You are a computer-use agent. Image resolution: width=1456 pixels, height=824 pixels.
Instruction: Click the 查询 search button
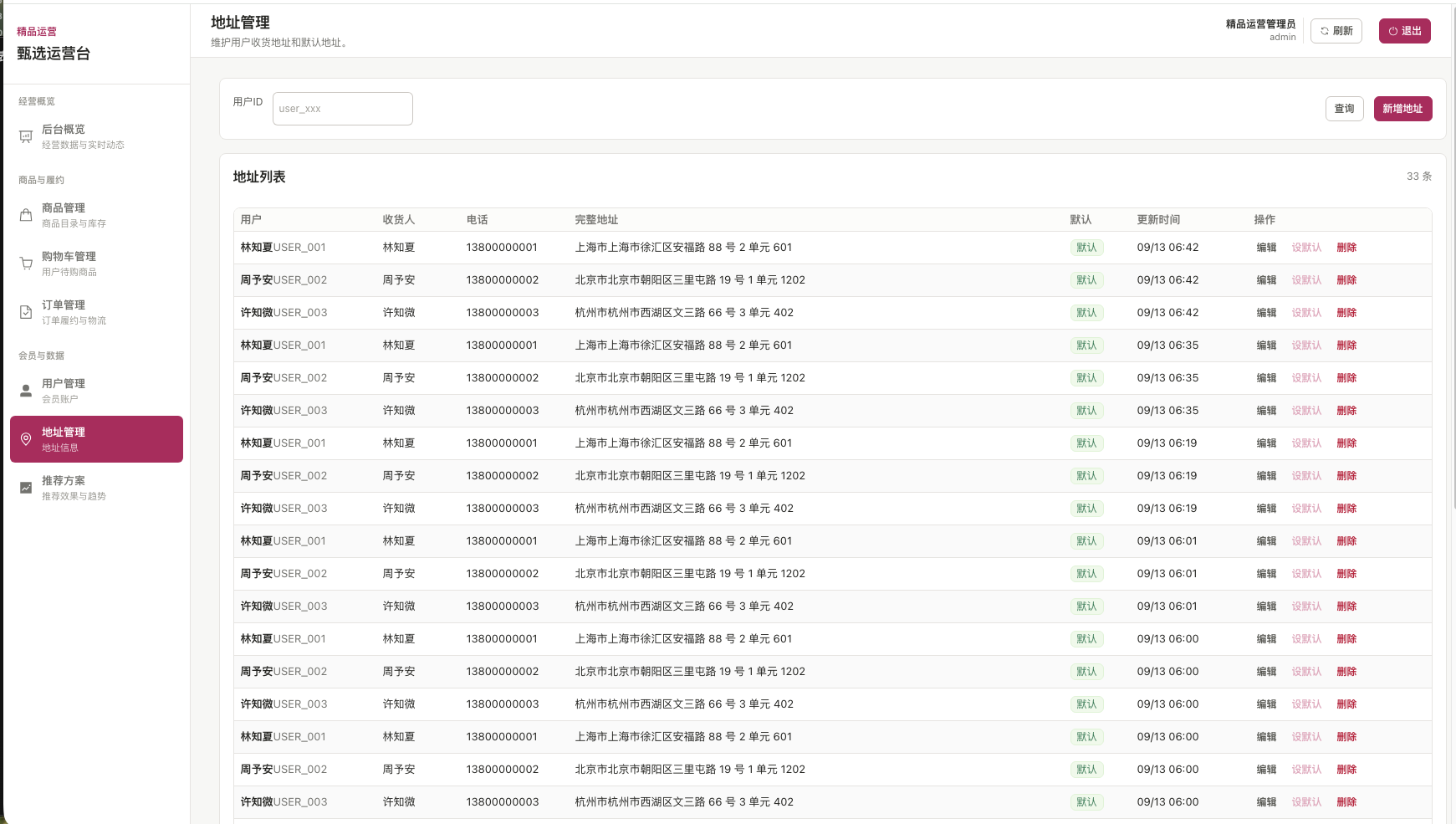point(1345,109)
